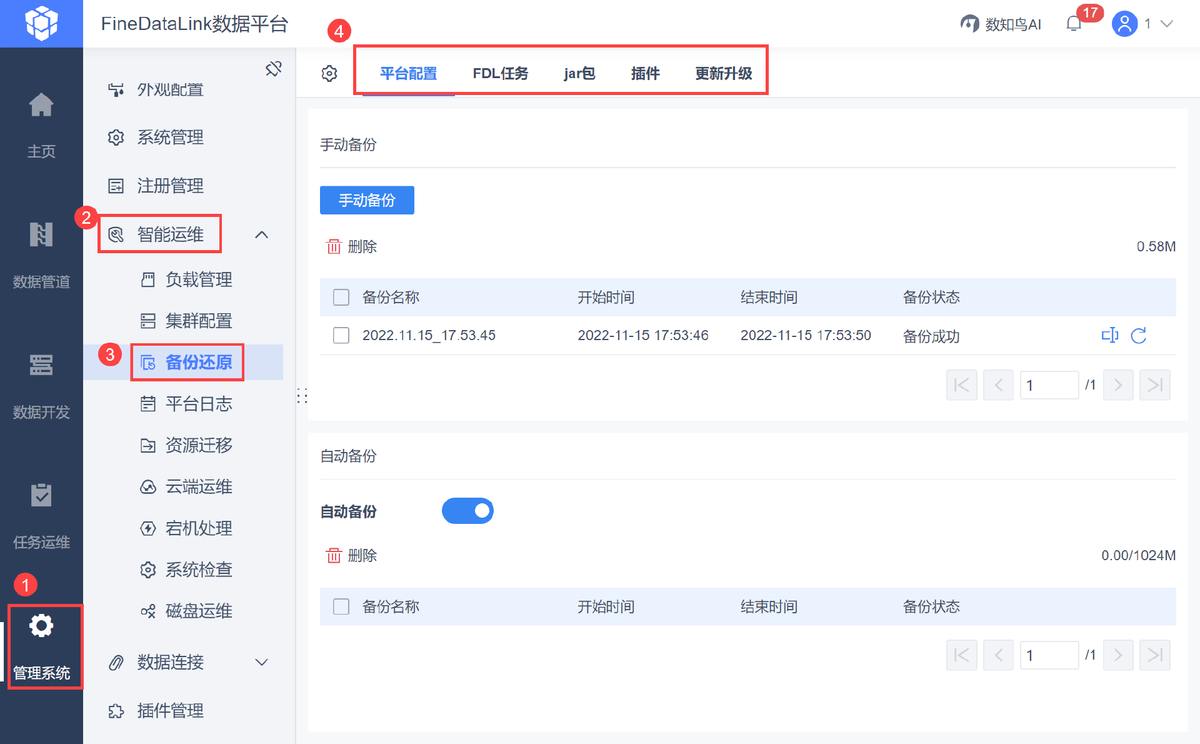Collapse the 智能运维 menu section

tap(260, 233)
